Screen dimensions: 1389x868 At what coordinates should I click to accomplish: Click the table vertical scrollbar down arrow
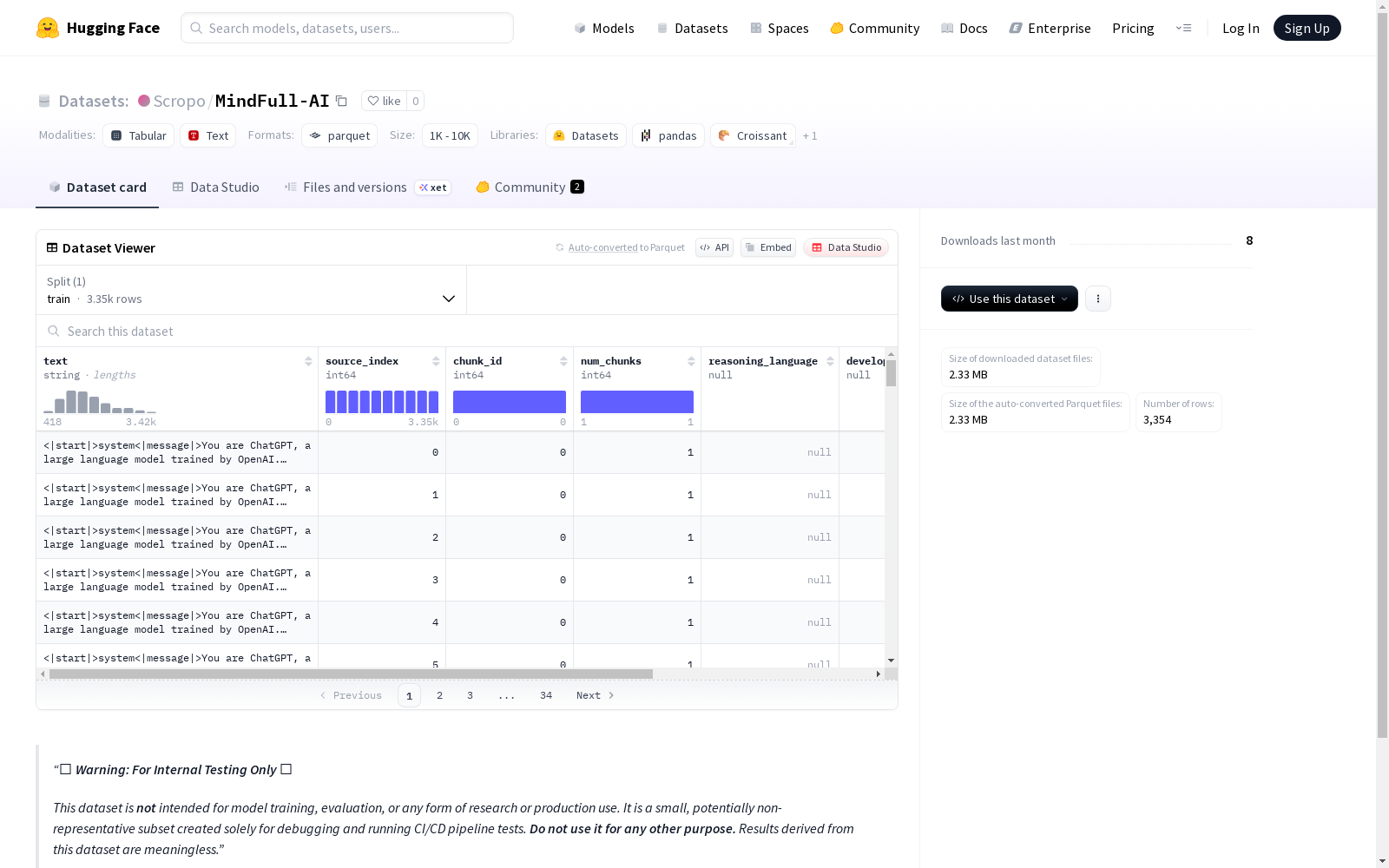click(891, 661)
